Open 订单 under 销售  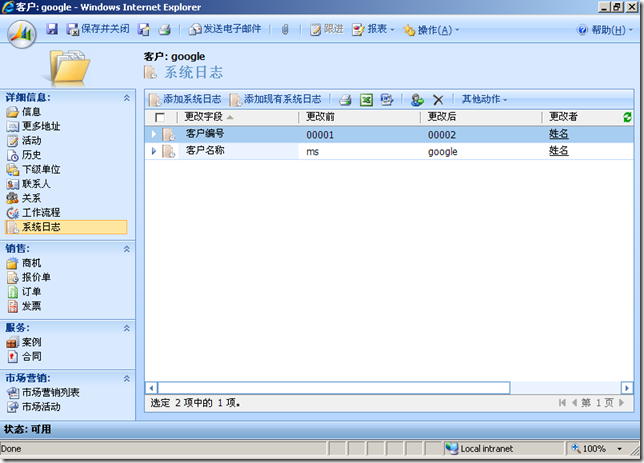pyautogui.click(x=24, y=292)
